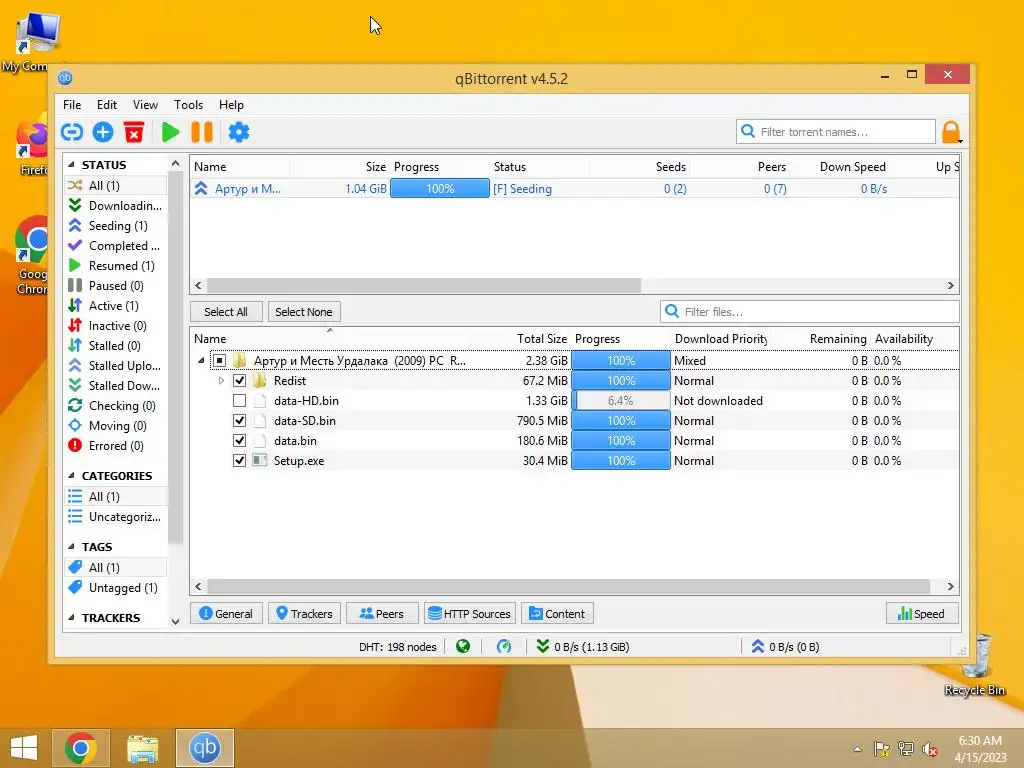
Task: Click the Select All button
Action: (x=226, y=312)
